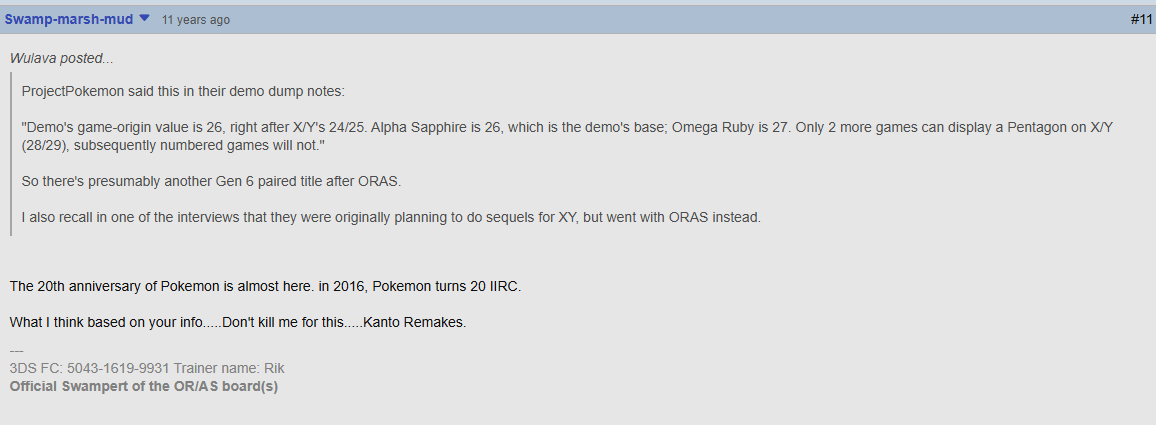
Task: Click the "11 years ago" timestamp
Action: 195,20
